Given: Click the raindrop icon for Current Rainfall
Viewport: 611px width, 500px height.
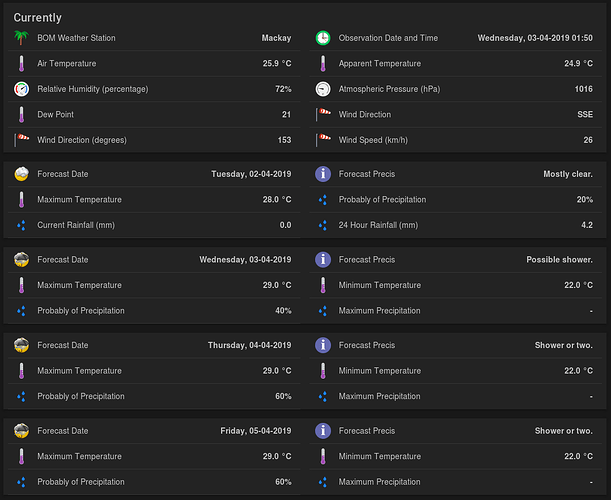Looking at the screenshot, I should click(21, 225).
